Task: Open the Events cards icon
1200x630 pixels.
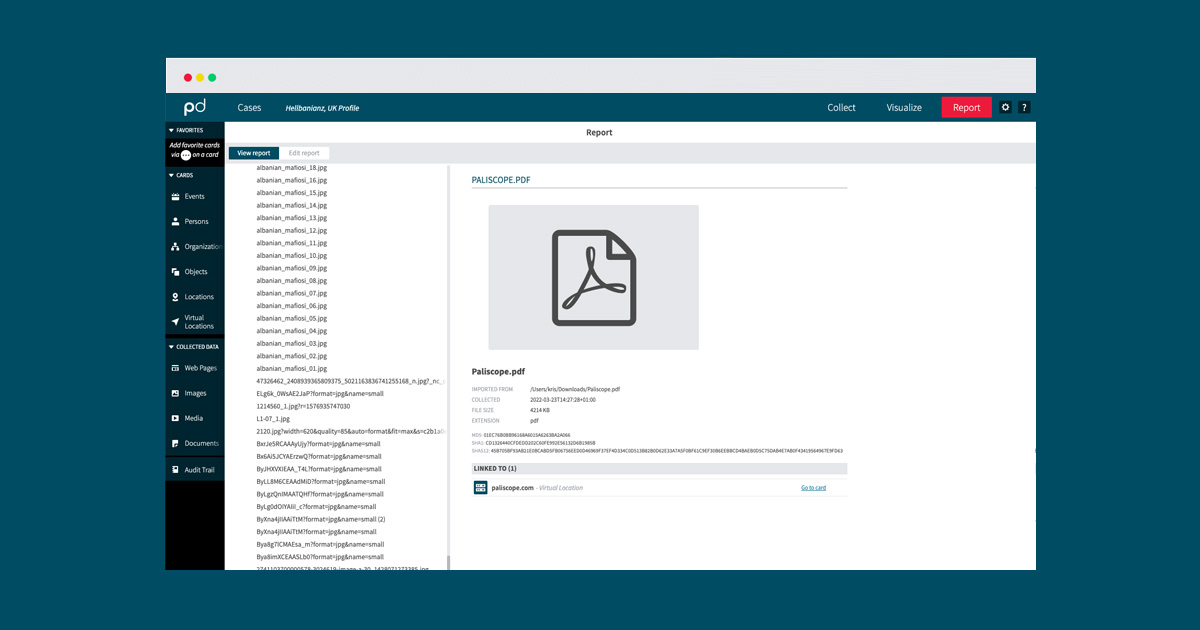Action: [x=176, y=197]
